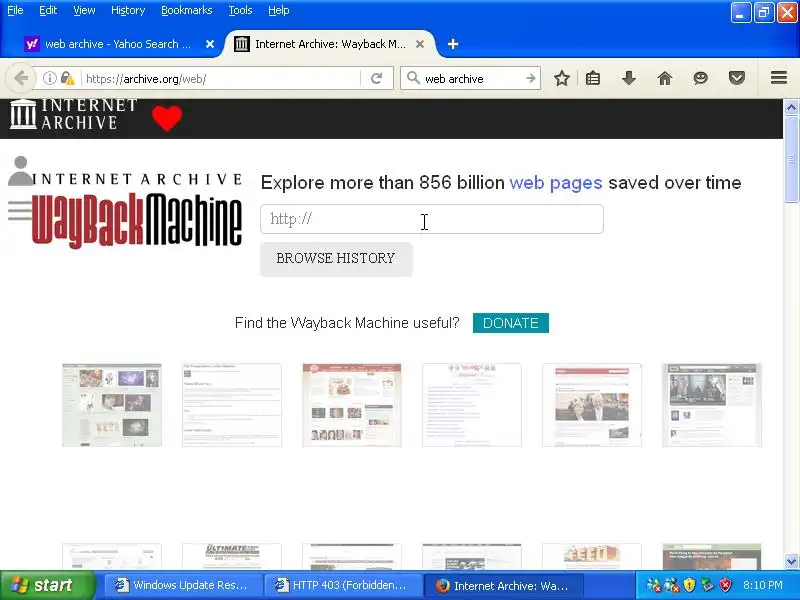800x600 pixels.
Task: Close the Internet Archive Wayback tab
Action: coord(420,44)
